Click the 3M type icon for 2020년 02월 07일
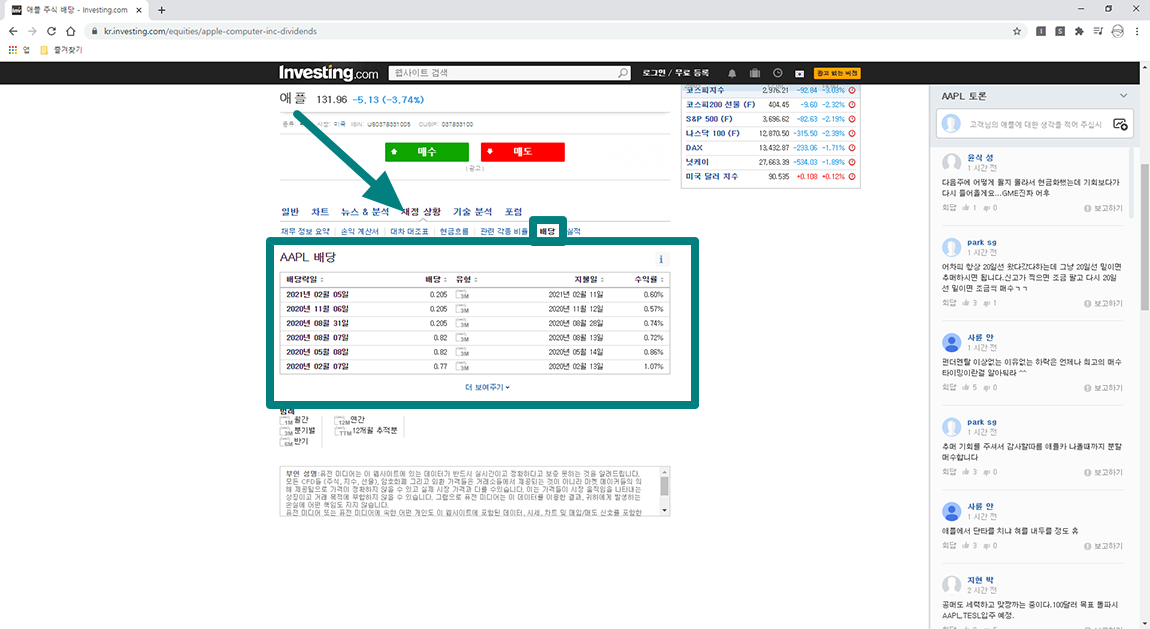The height and width of the screenshot is (629, 1150). pyautogui.click(x=462, y=367)
